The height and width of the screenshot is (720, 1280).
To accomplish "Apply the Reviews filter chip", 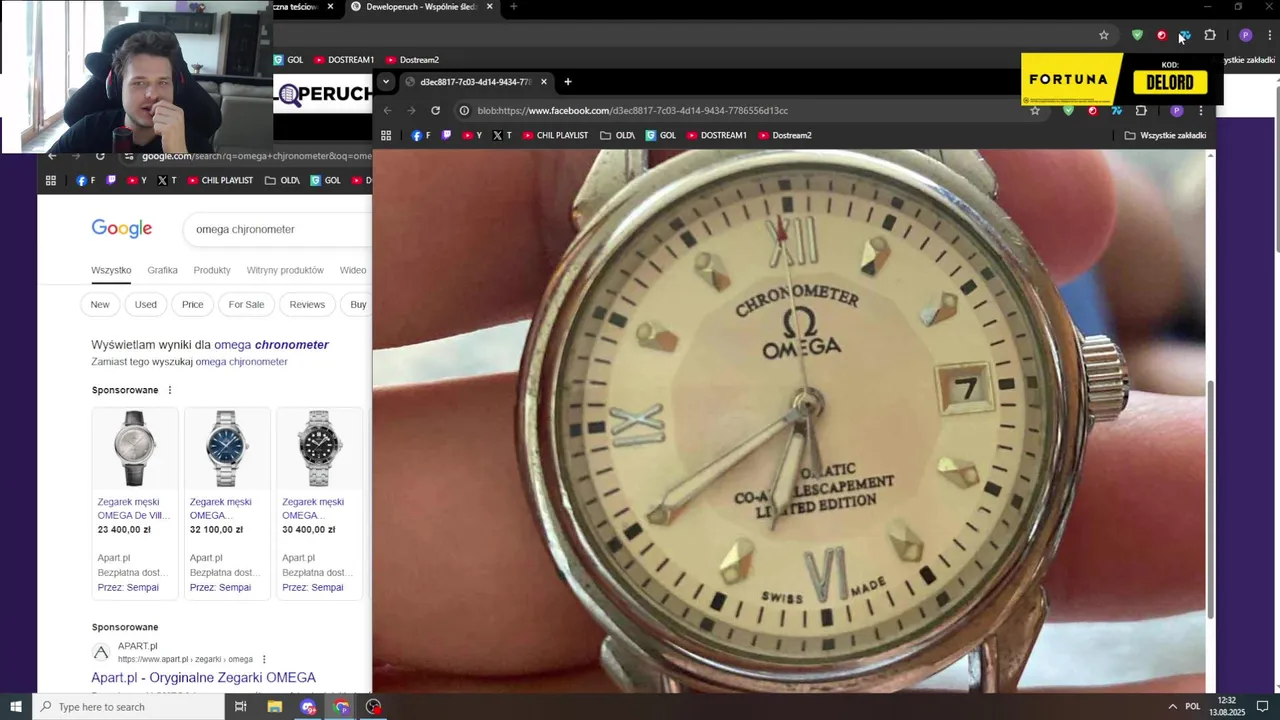I will coord(307,305).
